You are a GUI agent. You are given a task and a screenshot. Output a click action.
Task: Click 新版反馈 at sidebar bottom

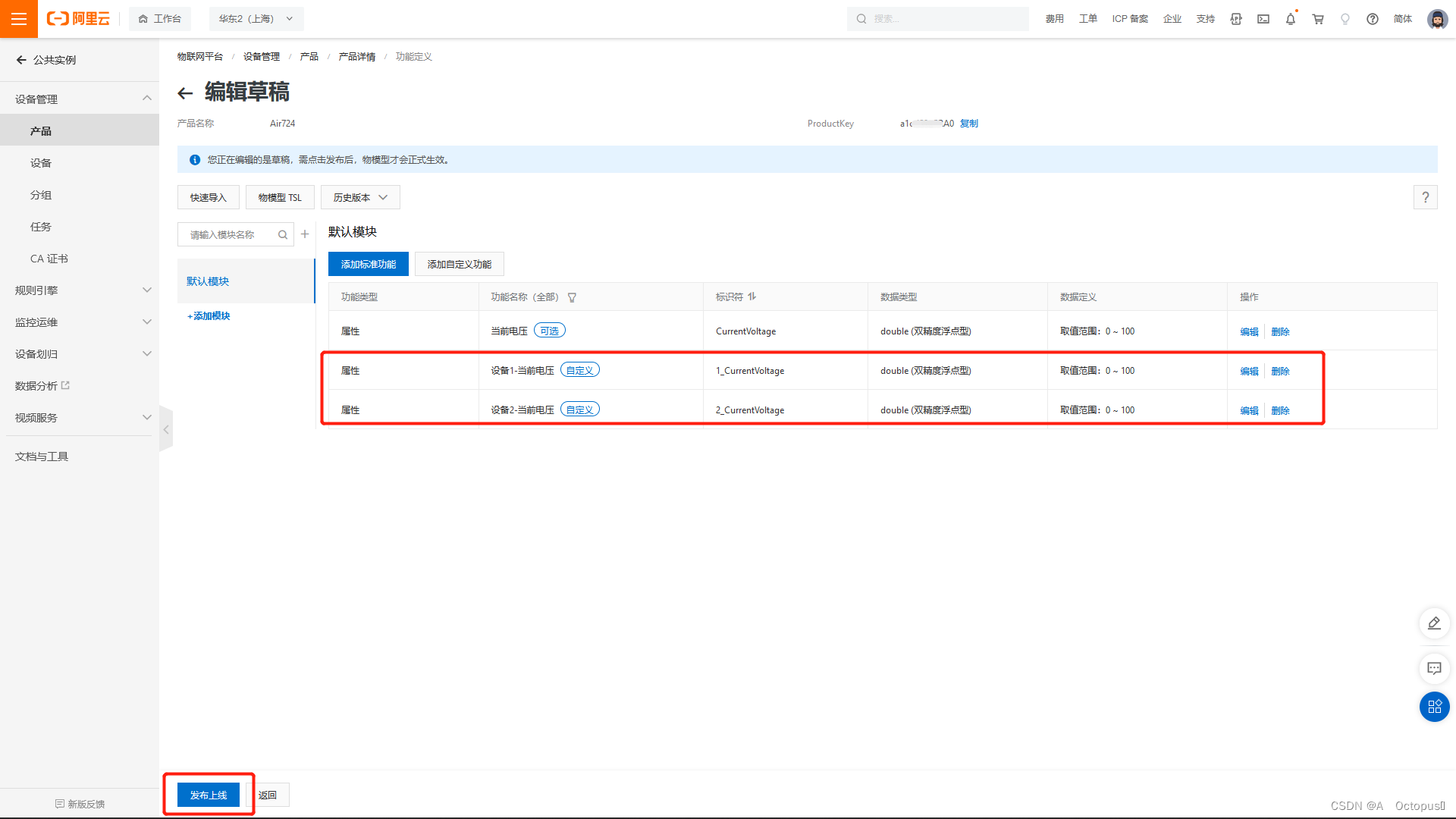click(80, 804)
